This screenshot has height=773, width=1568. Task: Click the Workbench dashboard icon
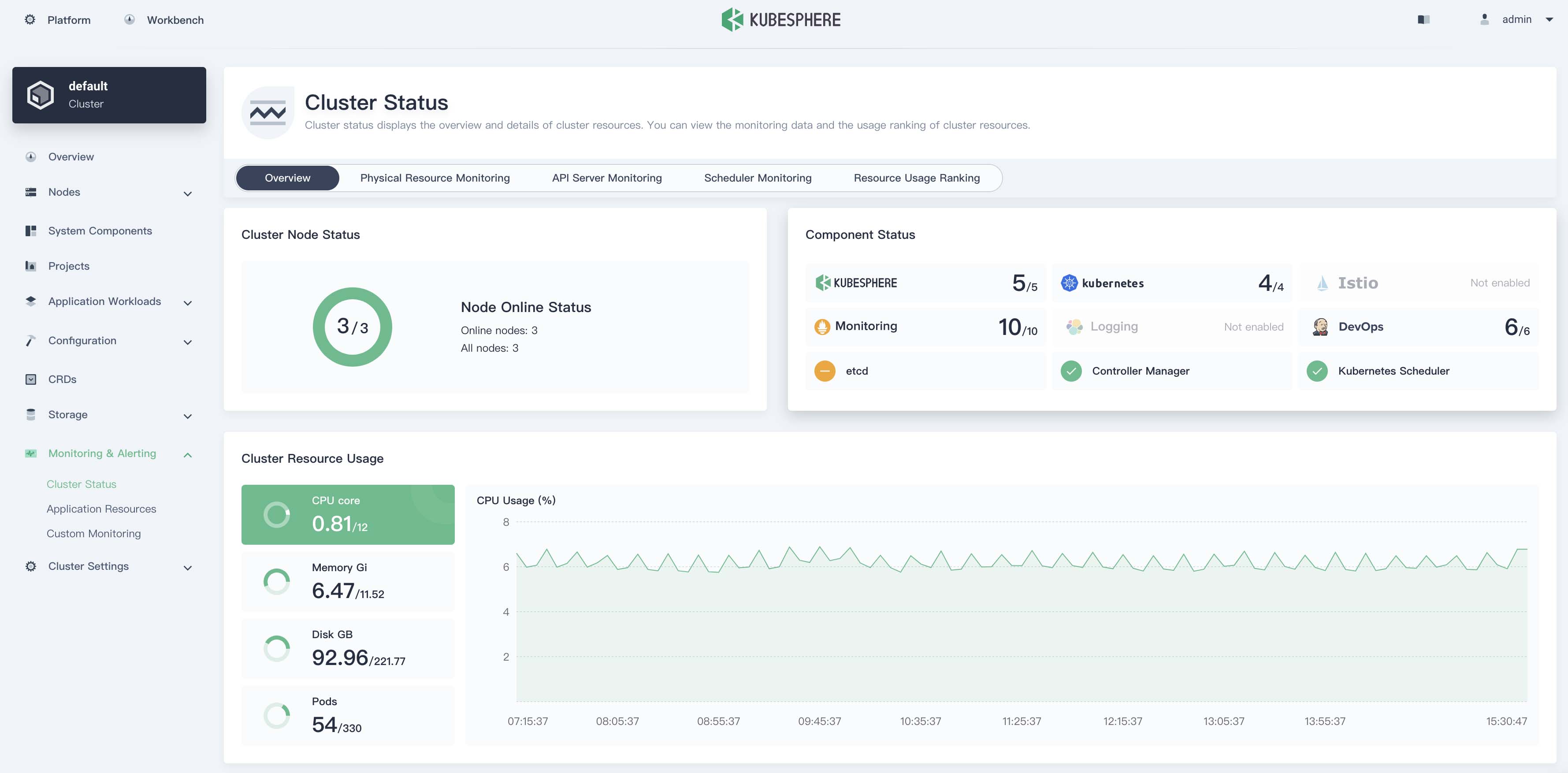[130, 19]
